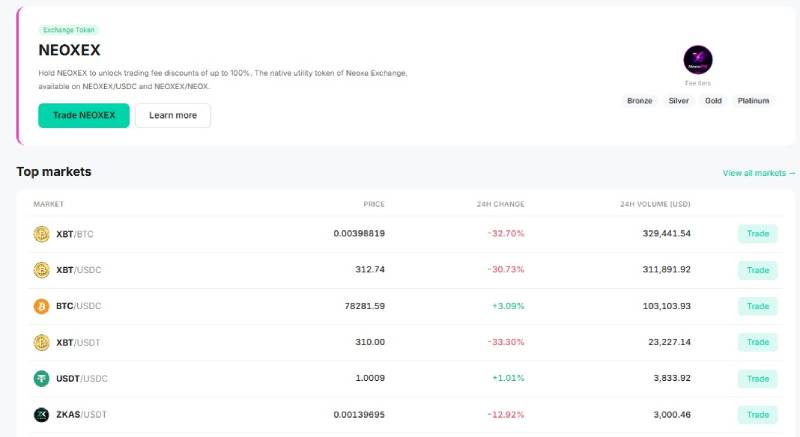Click the price 310.00
Image resolution: width=800 pixels, height=437 pixels.
(x=370, y=342)
